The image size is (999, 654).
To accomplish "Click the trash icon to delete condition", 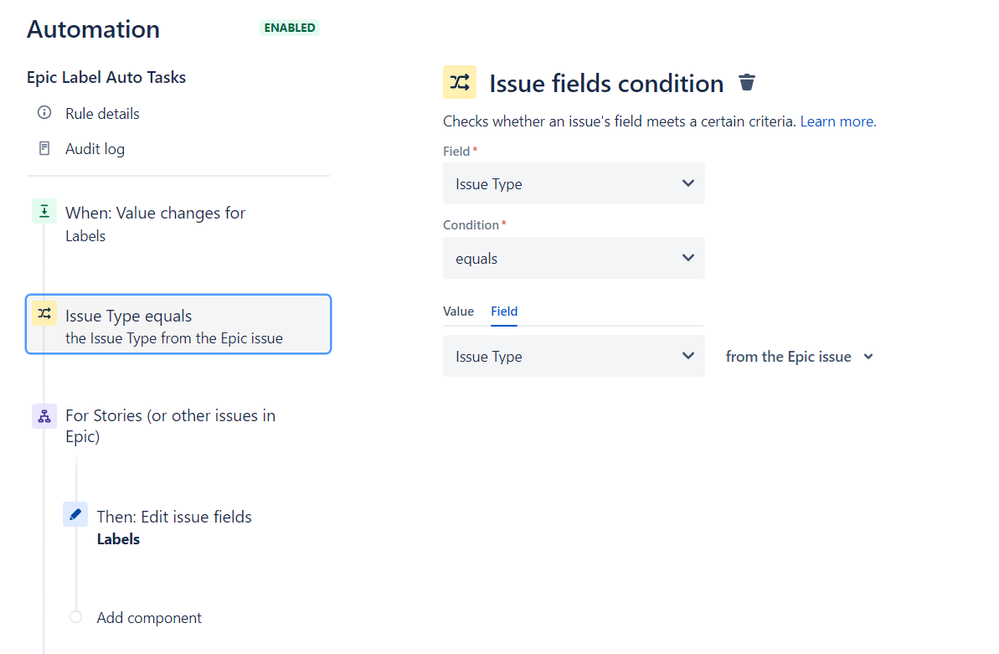I will click(x=747, y=83).
